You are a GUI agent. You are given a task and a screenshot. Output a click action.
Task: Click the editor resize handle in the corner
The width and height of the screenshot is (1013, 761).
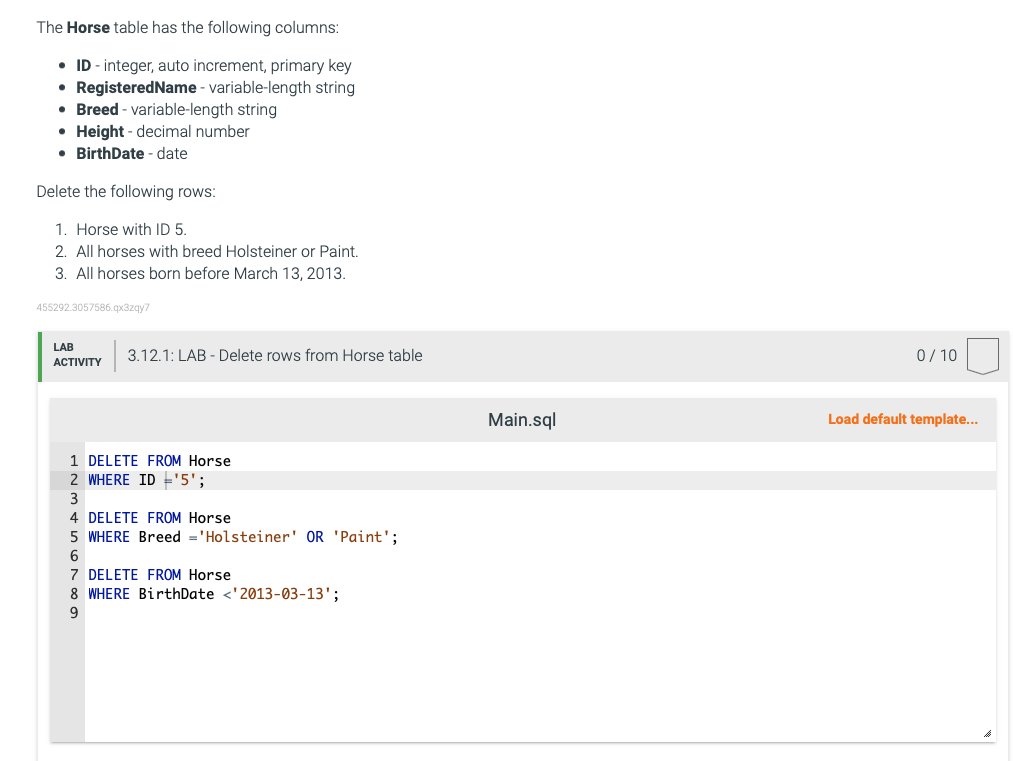tap(987, 733)
